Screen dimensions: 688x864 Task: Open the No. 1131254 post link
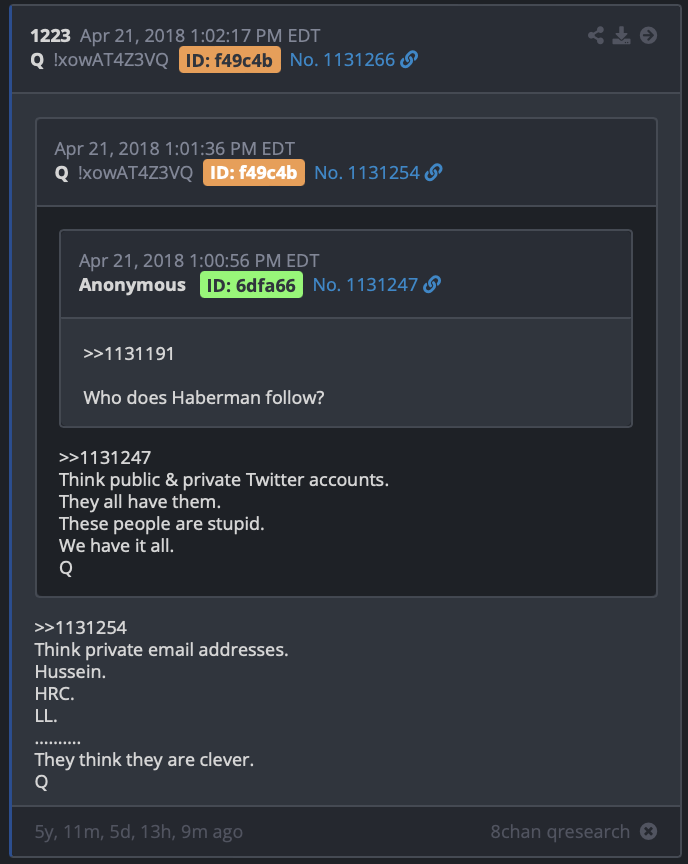pyautogui.click(x=367, y=172)
